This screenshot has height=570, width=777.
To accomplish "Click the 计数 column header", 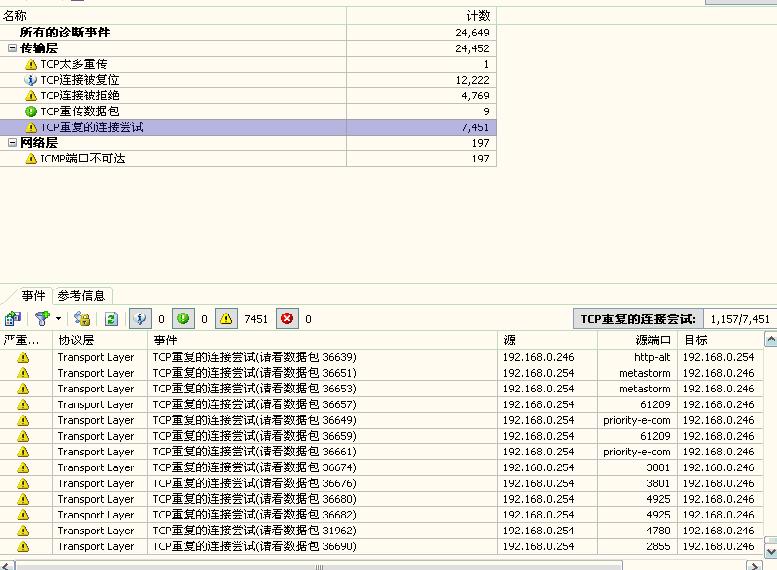I will [x=421, y=16].
